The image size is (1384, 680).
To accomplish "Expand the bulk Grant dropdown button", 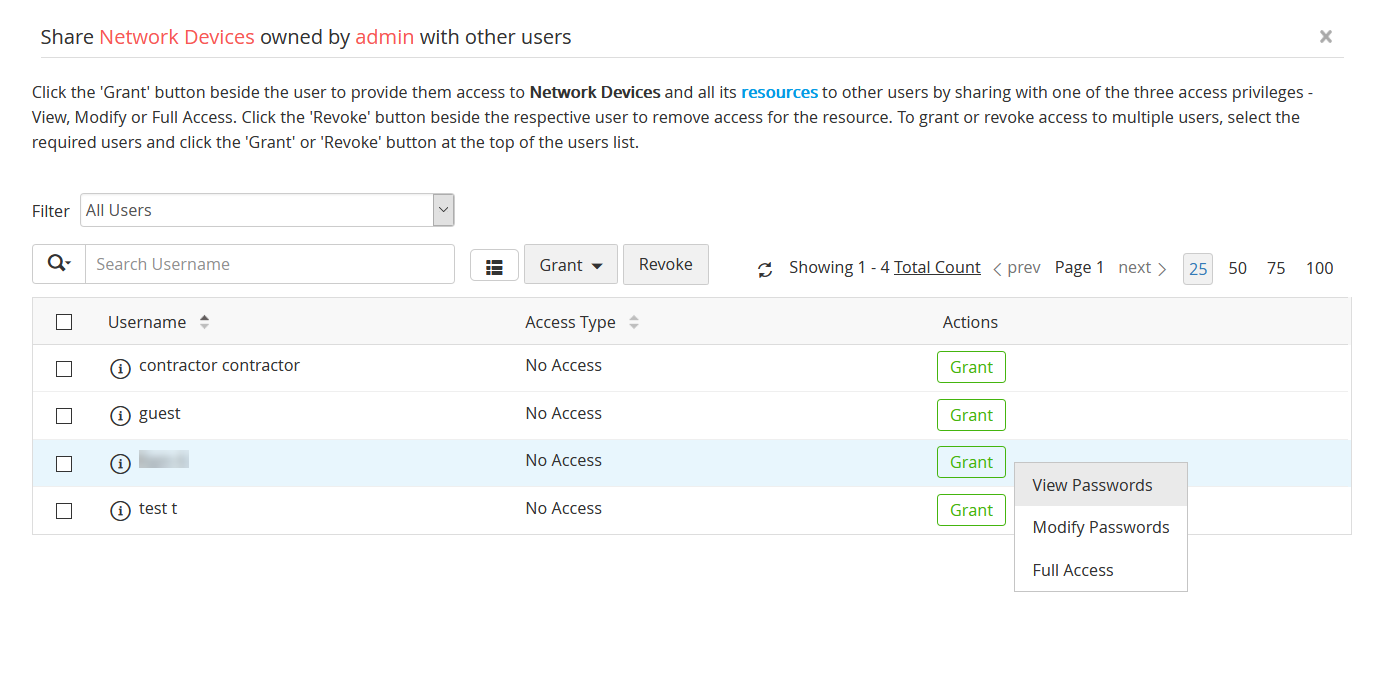I will [571, 265].
